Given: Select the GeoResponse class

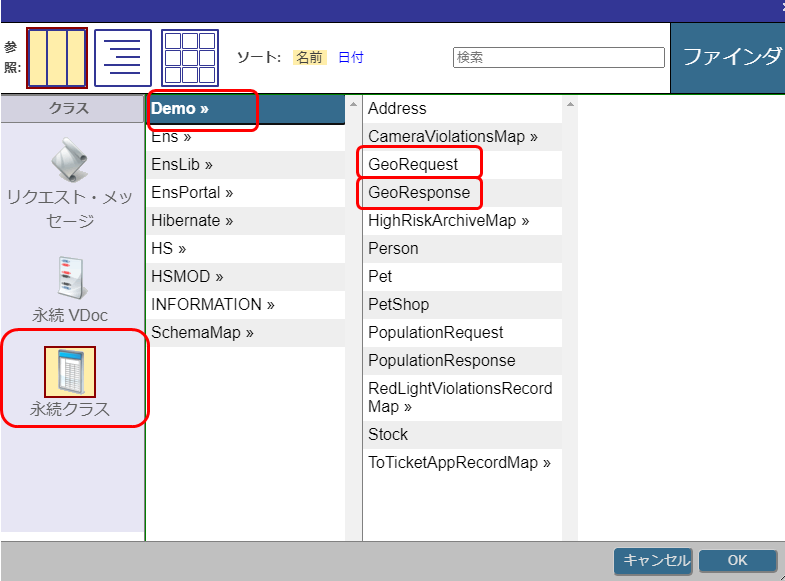Looking at the screenshot, I should tap(418, 192).
